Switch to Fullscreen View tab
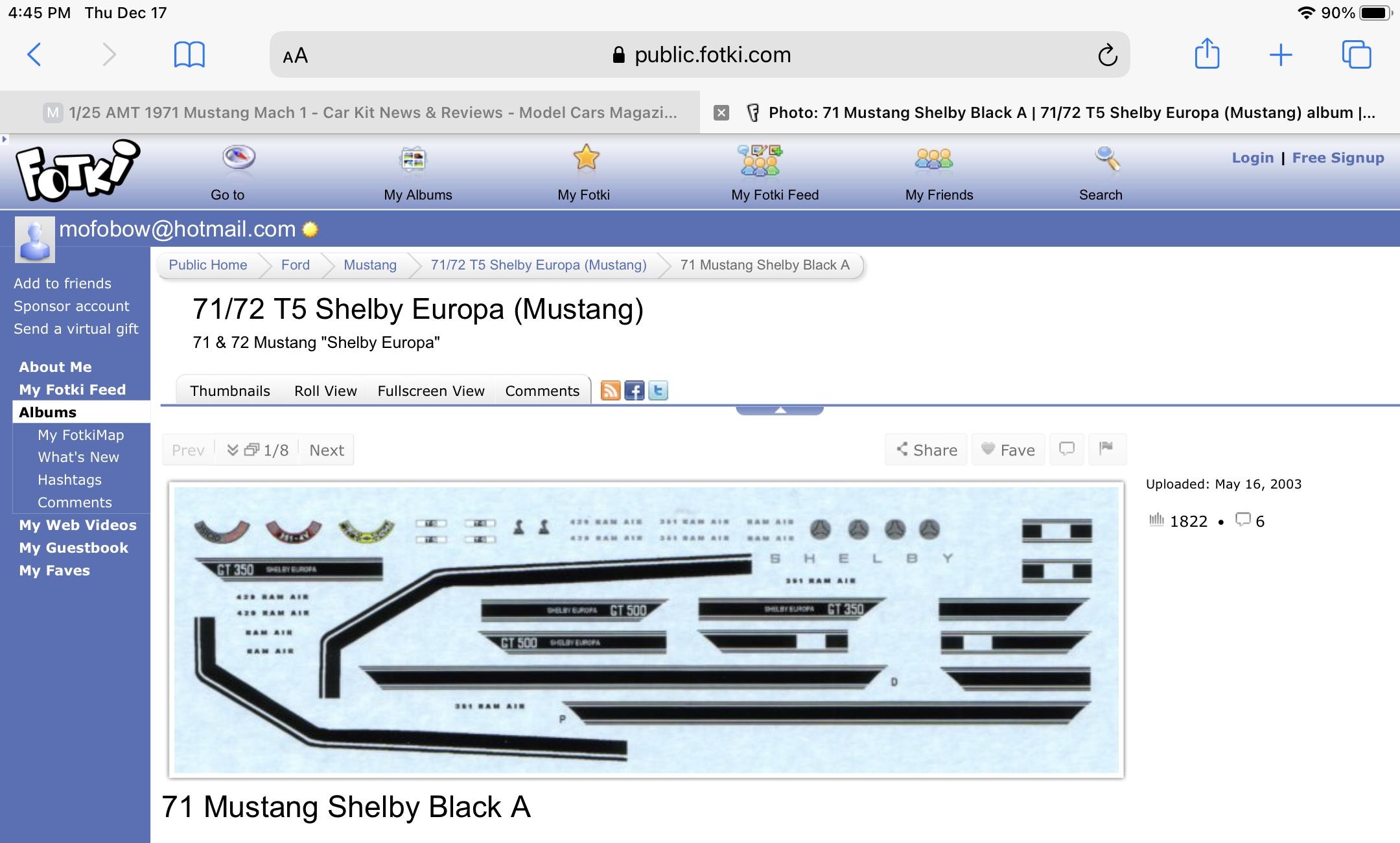The width and height of the screenshot is (1400, 843). tap(431, 391)
